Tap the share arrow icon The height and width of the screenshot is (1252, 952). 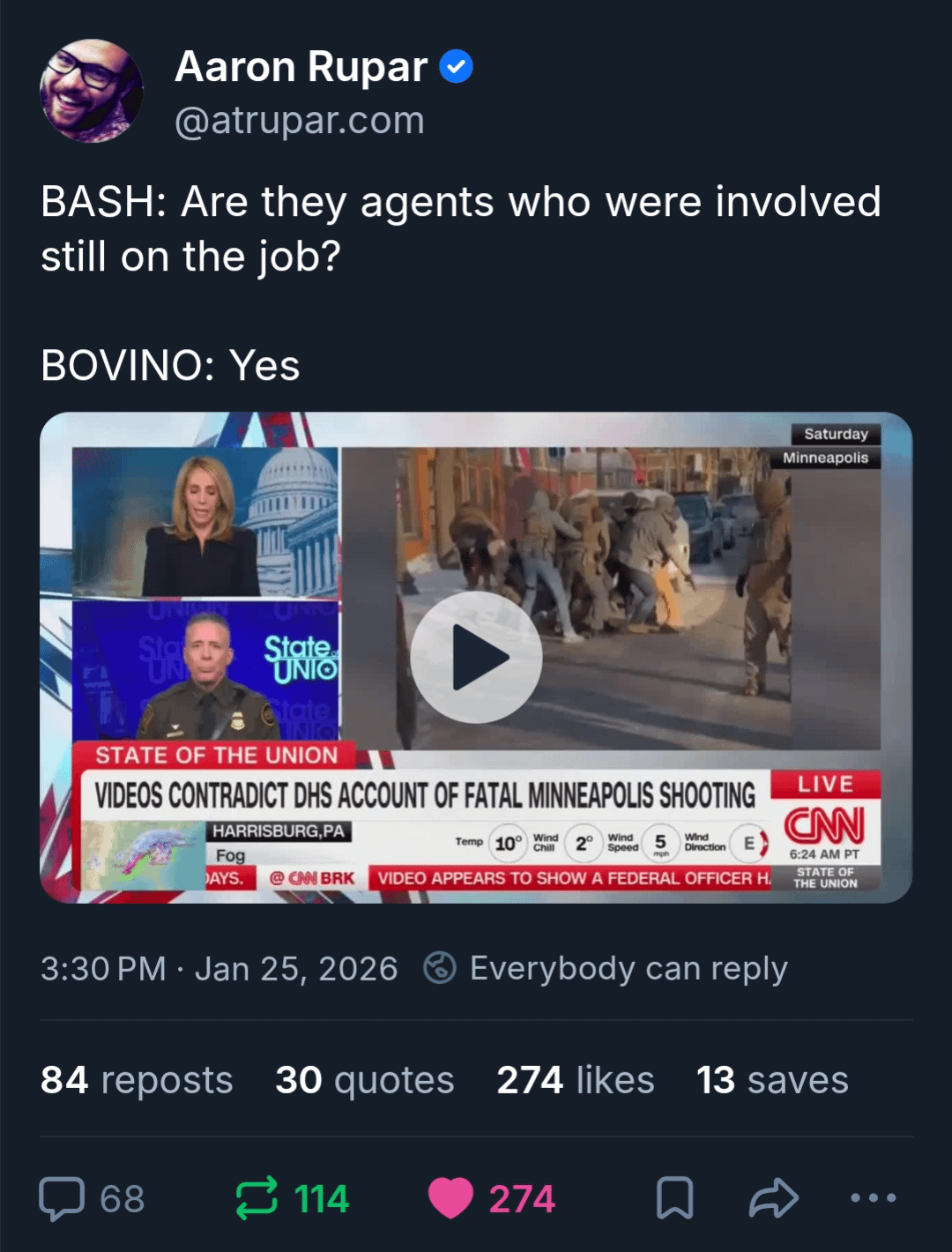773,1198
